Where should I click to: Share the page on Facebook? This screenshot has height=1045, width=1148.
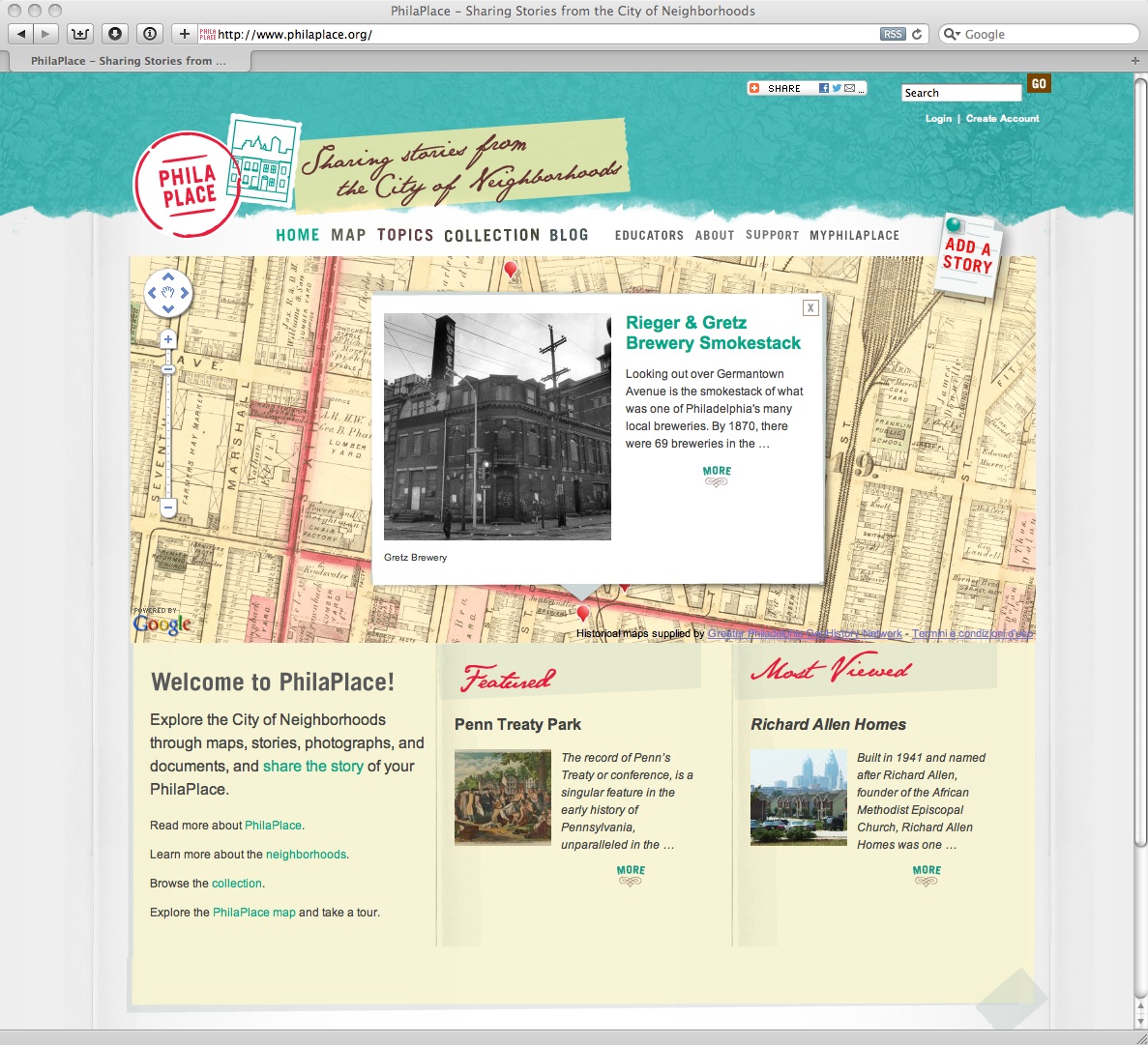pyautogui.click(x=824, y=89)
